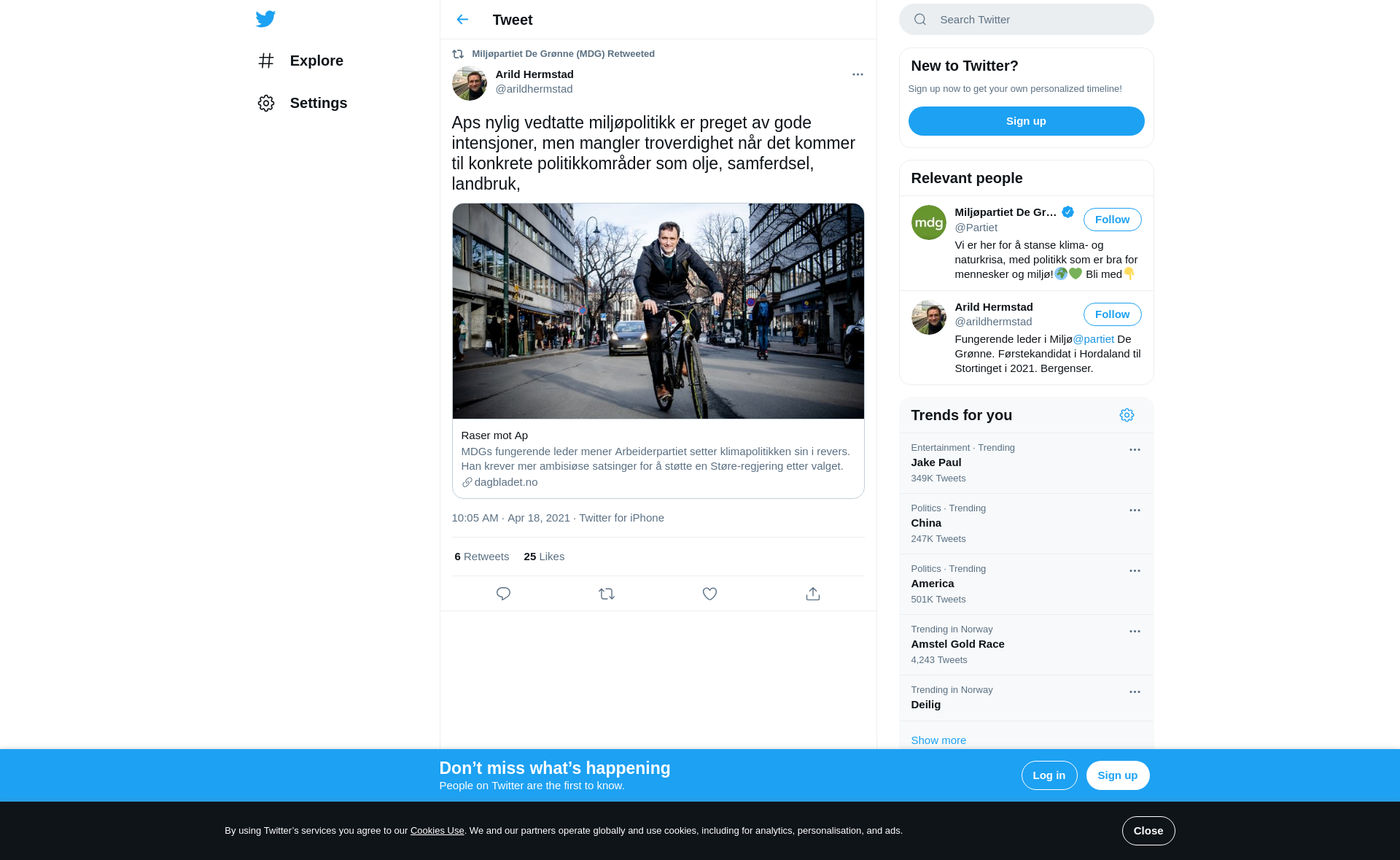
Task: Open Miljøpartiet De Grønne (MDG) Retweeted link
Action: tap(563, 54)
